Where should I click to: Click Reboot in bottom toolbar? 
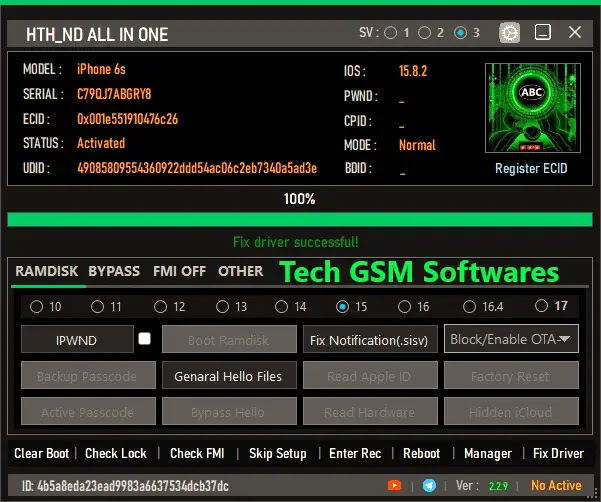422,453
